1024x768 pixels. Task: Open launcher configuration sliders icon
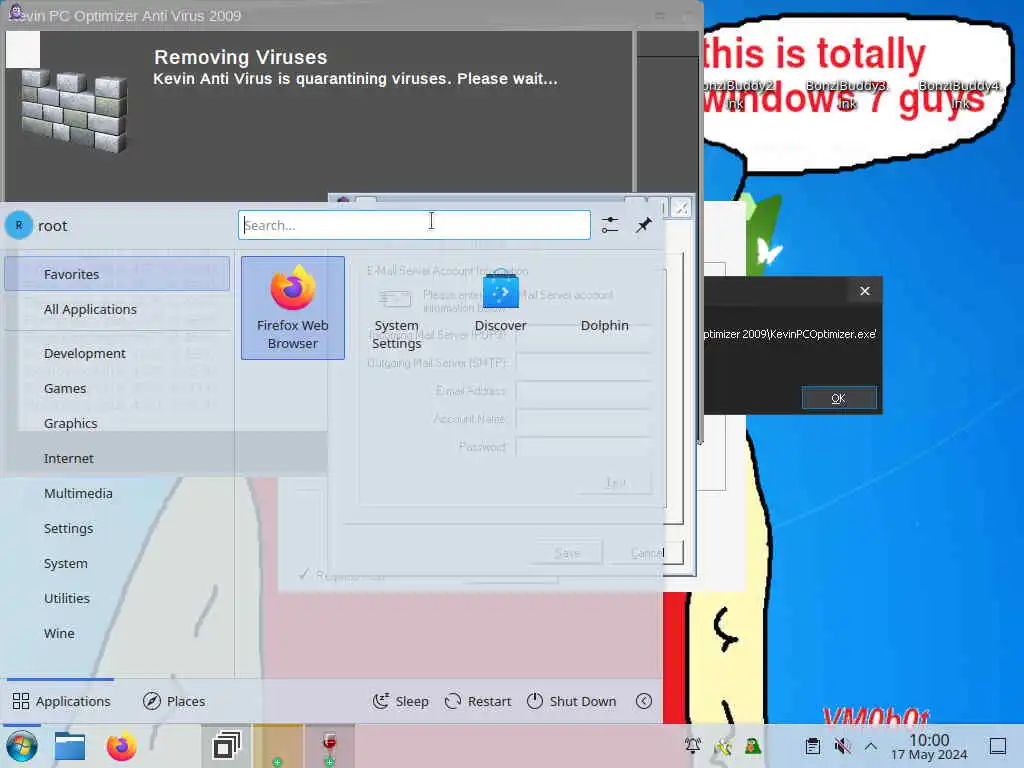click(x=610, y=225)
